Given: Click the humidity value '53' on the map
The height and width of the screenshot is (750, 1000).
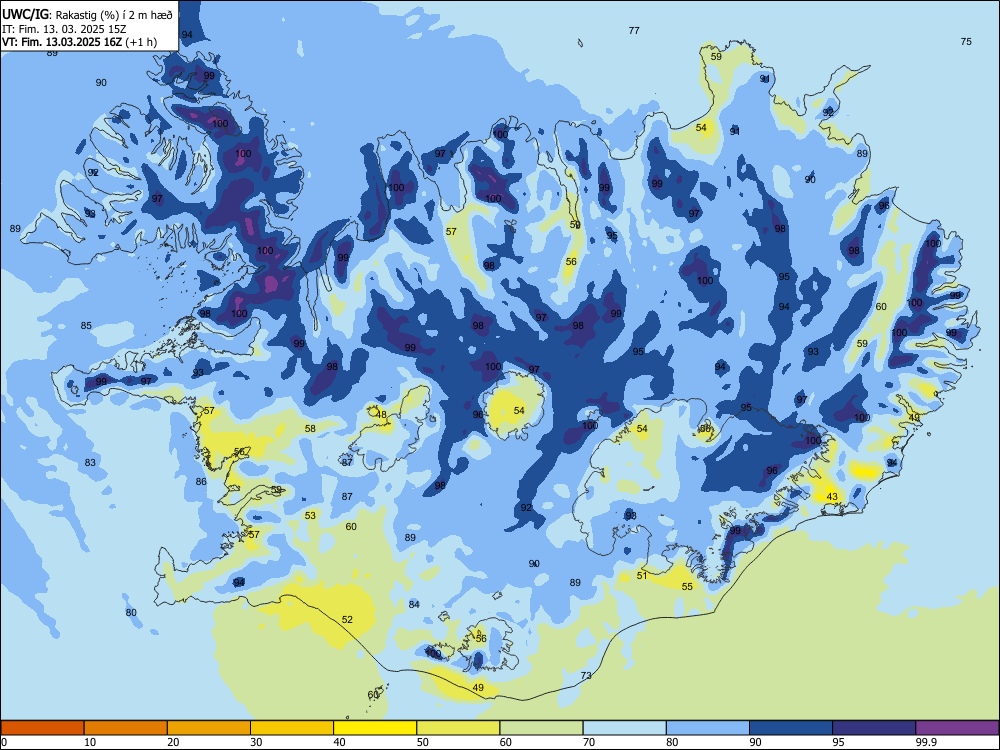Looking at the screenshot, I should (x=310, y=515).
